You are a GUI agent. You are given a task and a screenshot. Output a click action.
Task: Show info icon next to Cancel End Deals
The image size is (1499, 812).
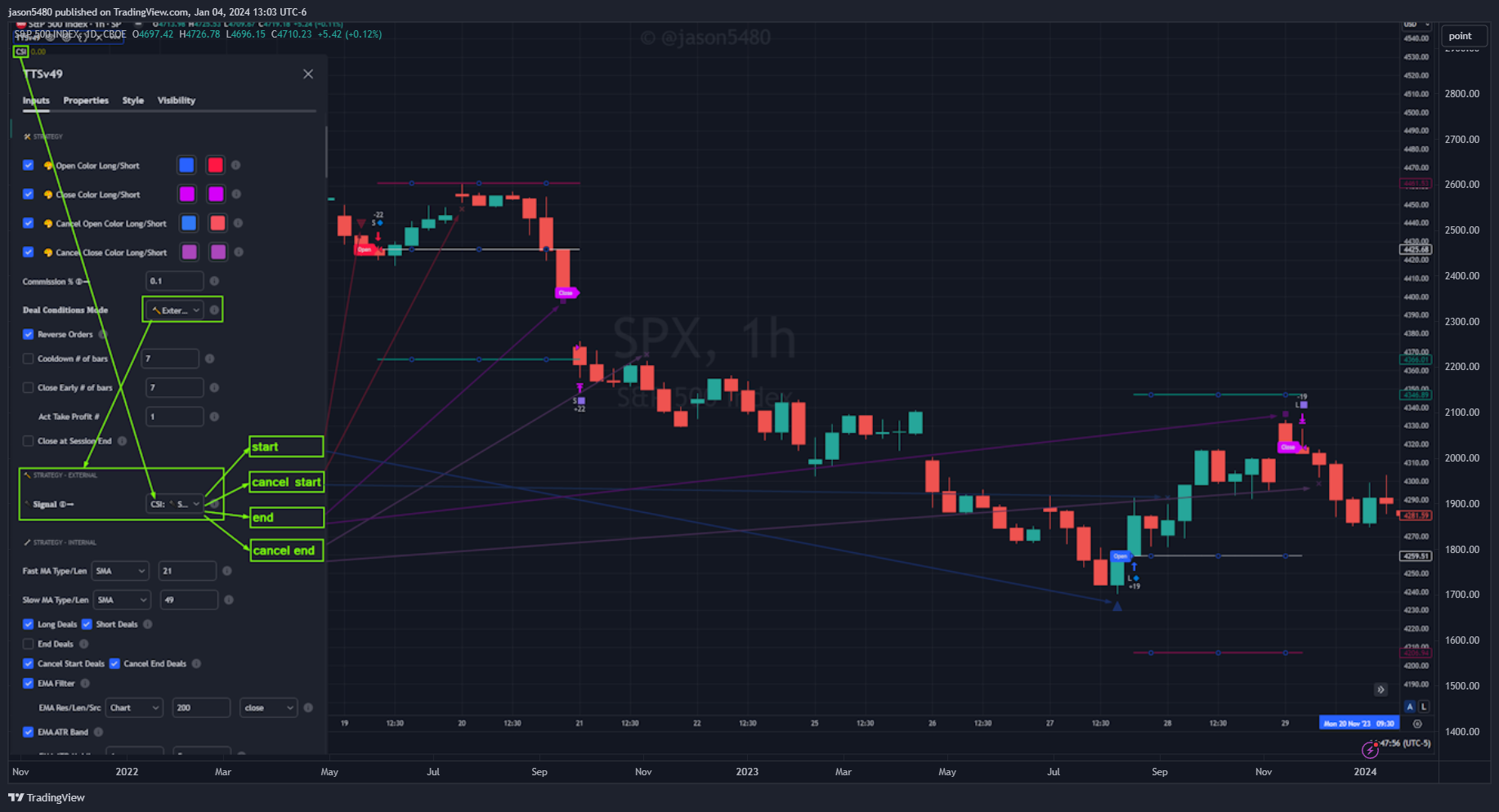click(x=196, y=663)
